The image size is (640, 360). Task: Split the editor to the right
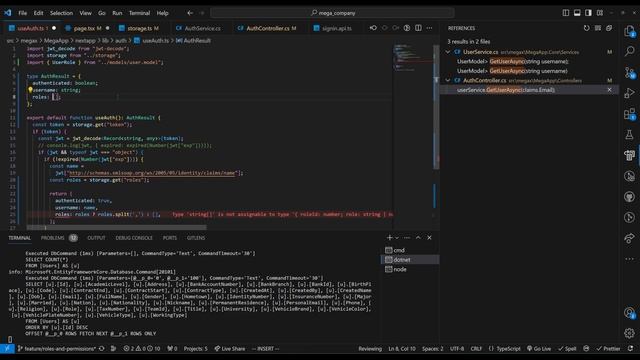(x=418, y=28)
